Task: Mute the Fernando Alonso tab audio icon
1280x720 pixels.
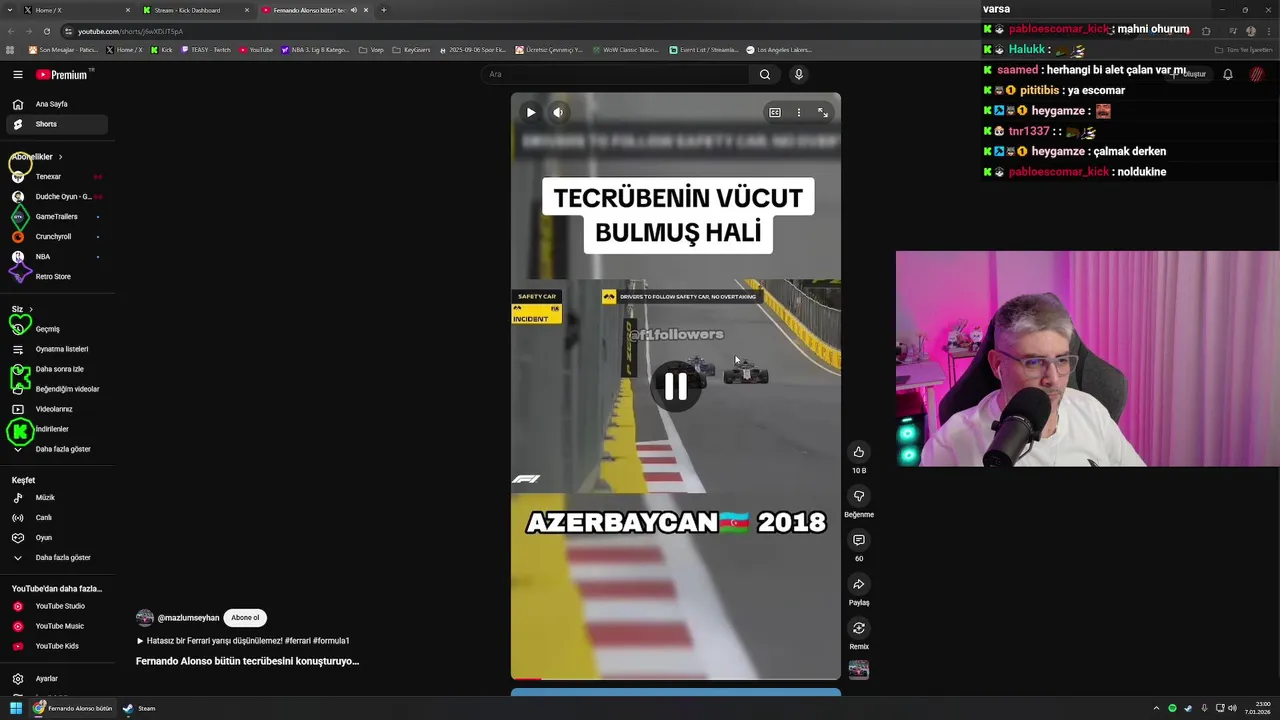Action: click(x=353, y=10)
